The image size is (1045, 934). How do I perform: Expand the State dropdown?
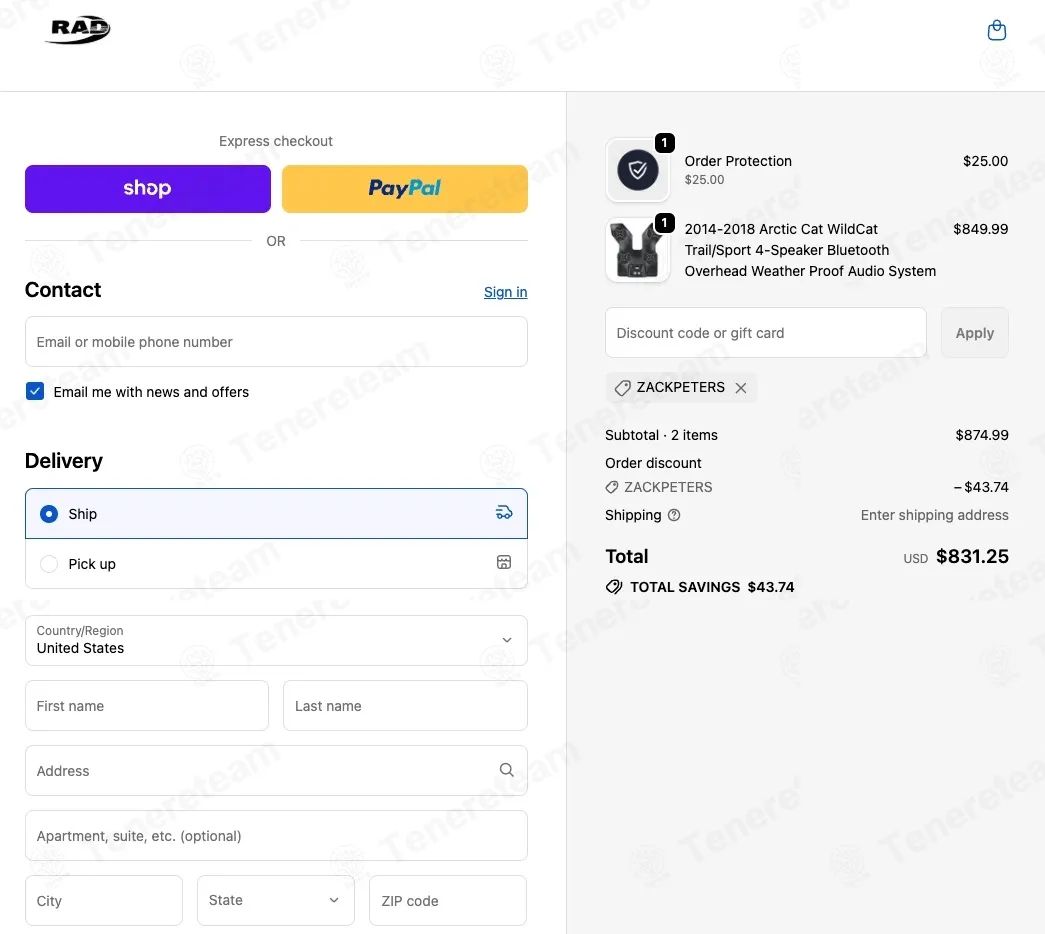(276, 900)
